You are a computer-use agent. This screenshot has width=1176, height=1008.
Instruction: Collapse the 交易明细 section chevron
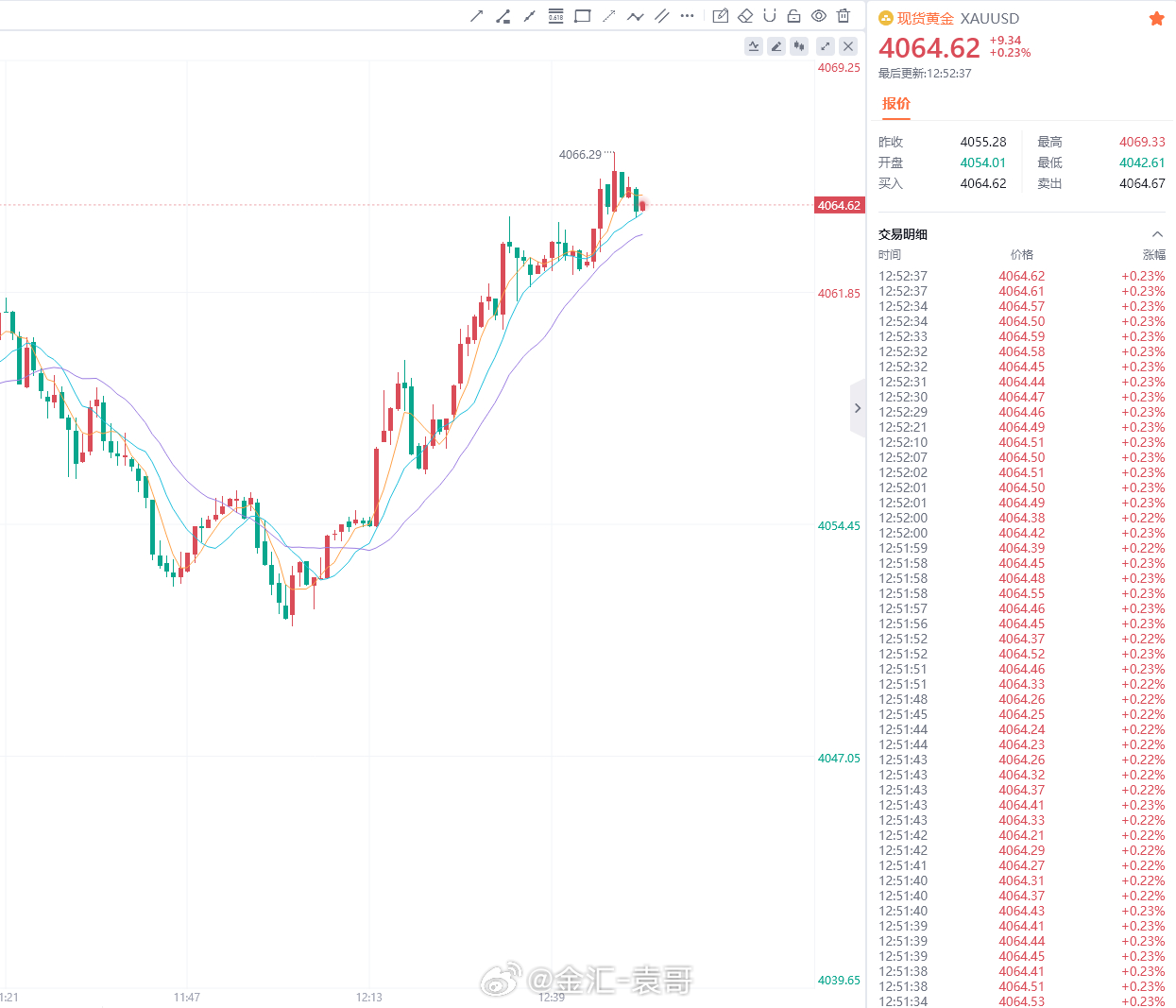(x=1157, y=234)
